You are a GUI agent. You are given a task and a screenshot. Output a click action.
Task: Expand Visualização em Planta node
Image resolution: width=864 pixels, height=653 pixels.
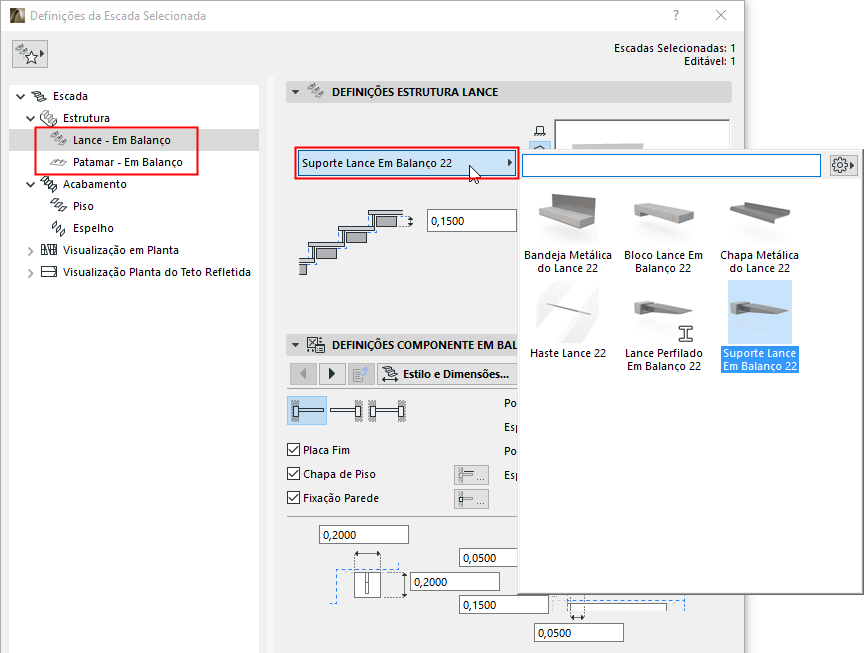[30, 251]
